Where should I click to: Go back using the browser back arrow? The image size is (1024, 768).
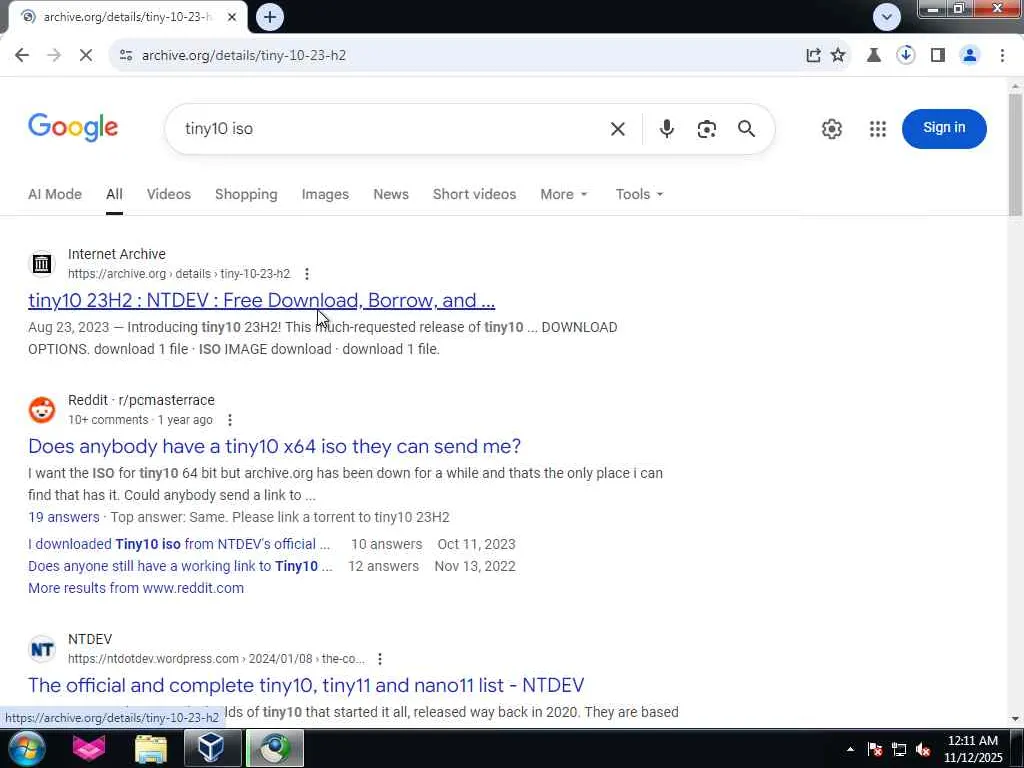(x=22, y=56)
